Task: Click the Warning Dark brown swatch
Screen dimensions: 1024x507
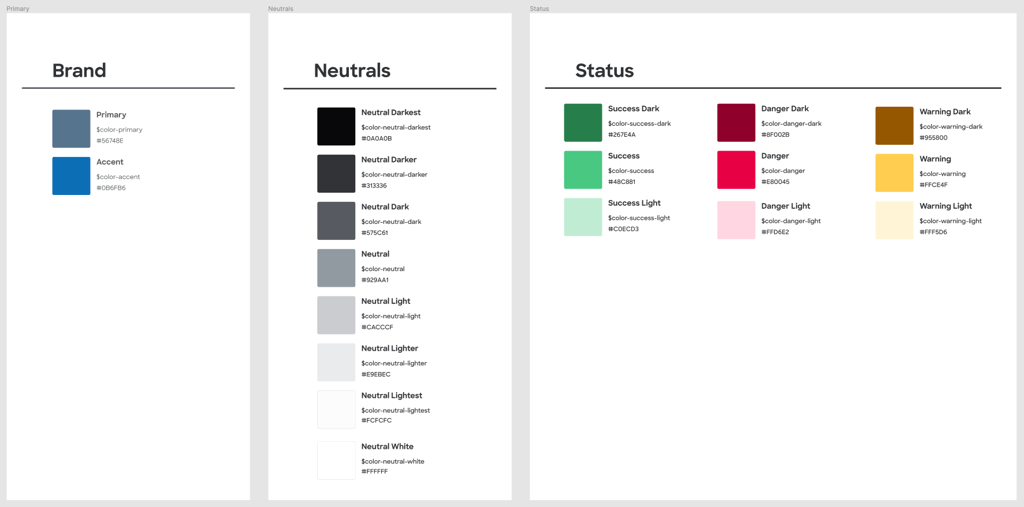Action: pyautogui.click(x=894, y=126)
